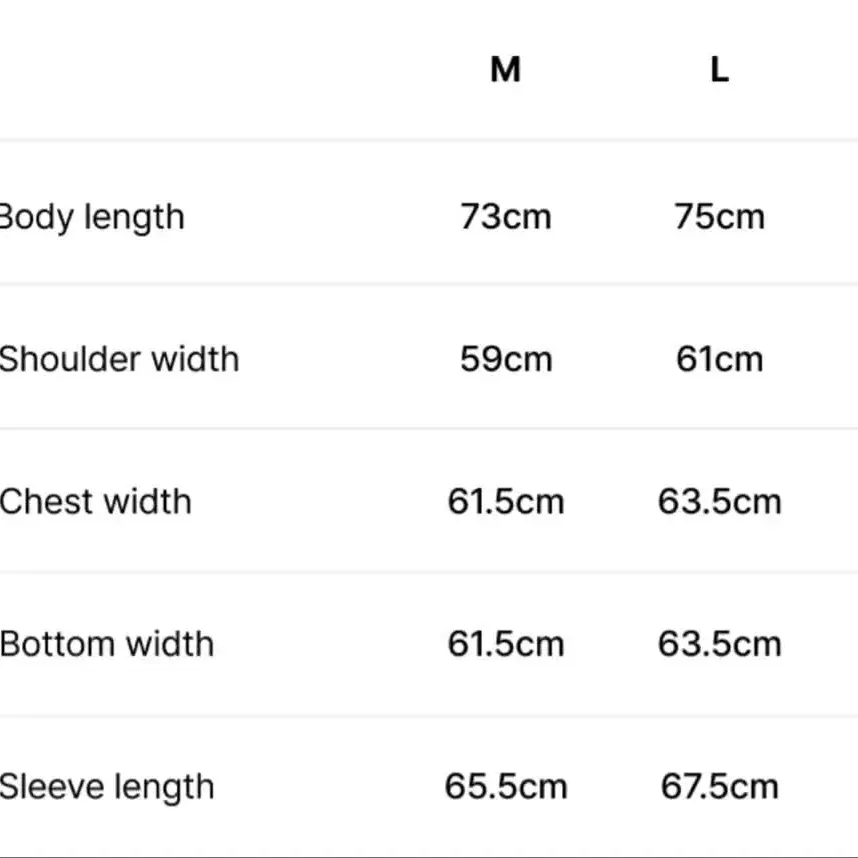Click the L size column header
Image resolution: width=858 pixels, height=858 pixels.
click(719, 70)
